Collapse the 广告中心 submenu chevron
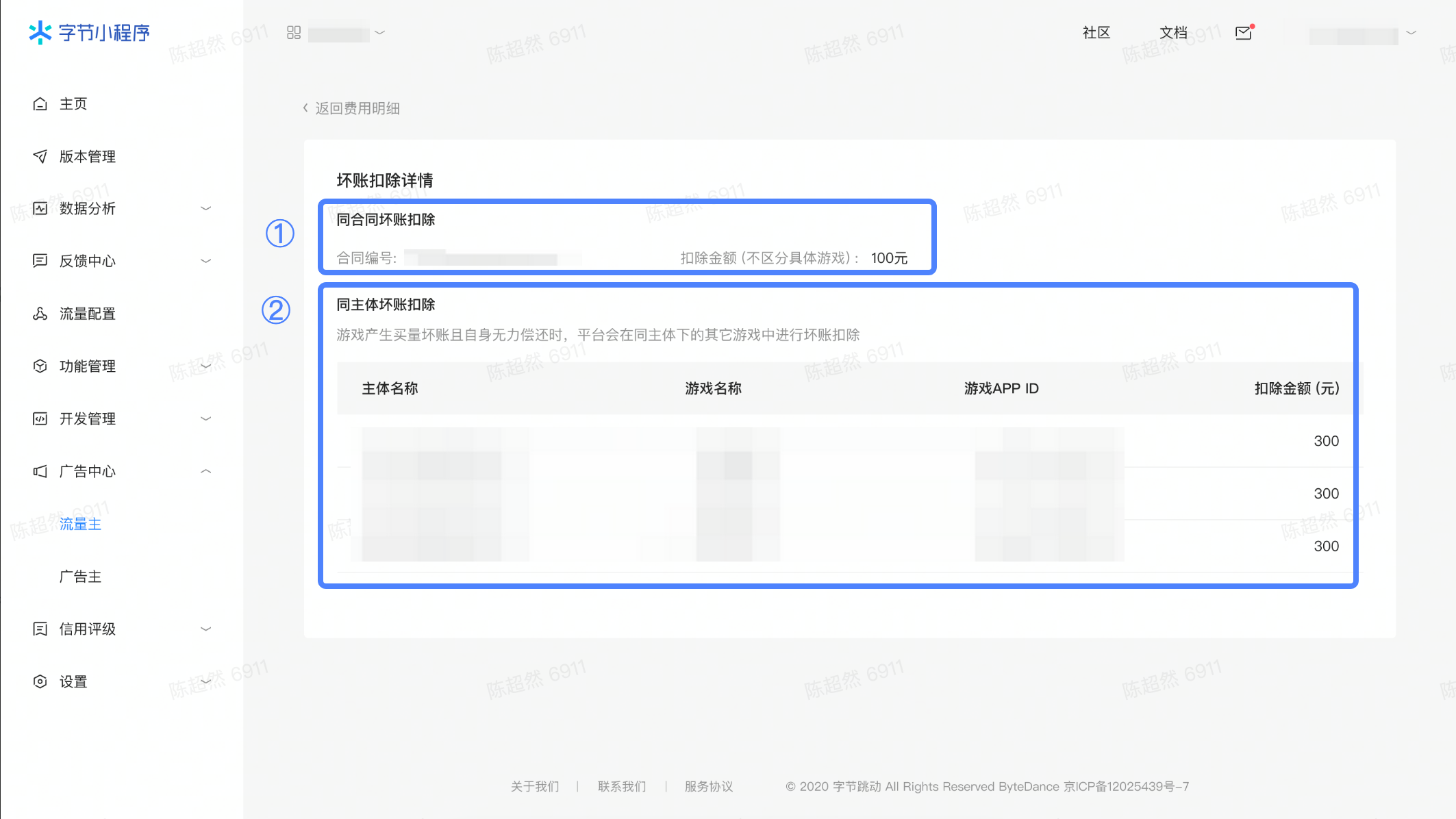 [x=205, y=471]
